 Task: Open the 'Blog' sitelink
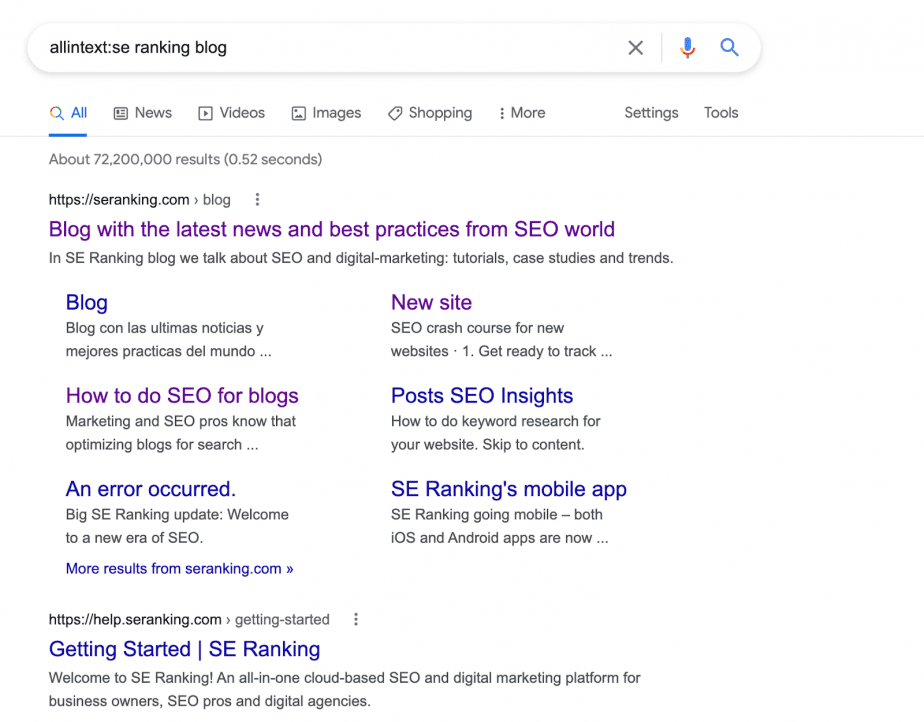point(87,302)
